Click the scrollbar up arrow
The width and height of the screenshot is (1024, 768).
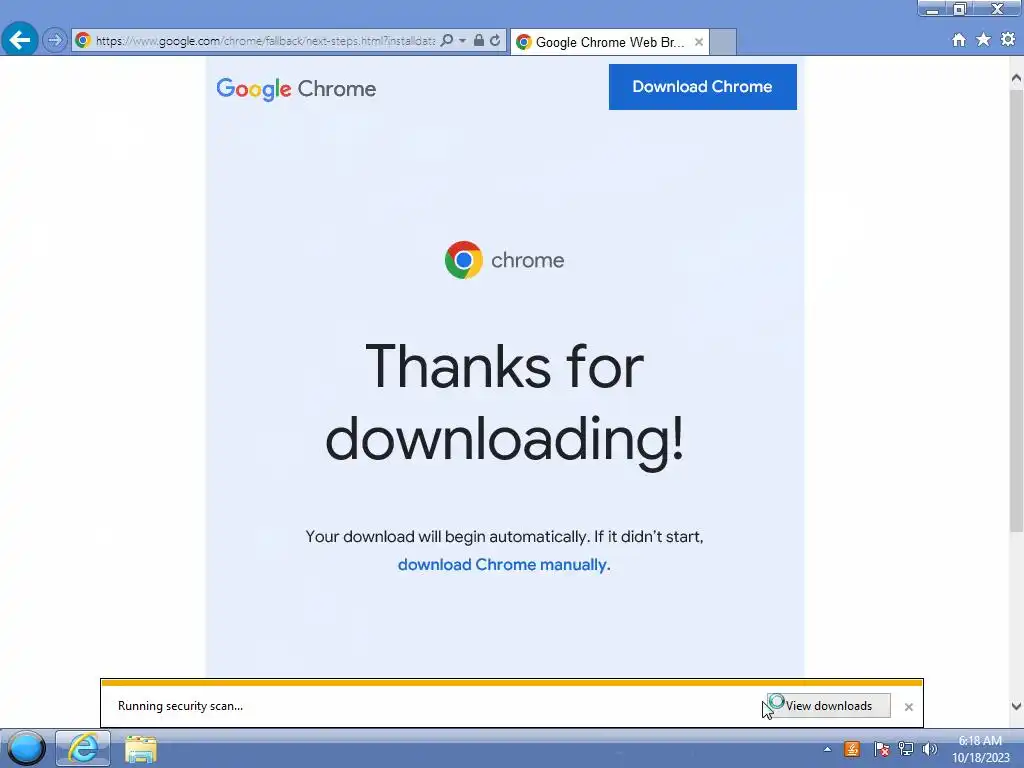(x=1016, y=78)
